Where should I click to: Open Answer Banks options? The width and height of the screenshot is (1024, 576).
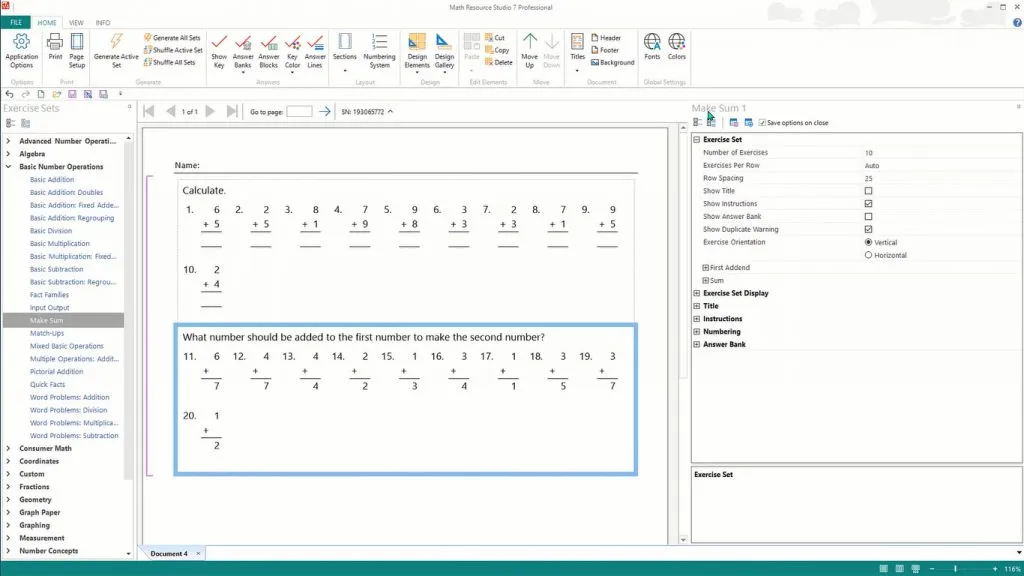point(243,52)
